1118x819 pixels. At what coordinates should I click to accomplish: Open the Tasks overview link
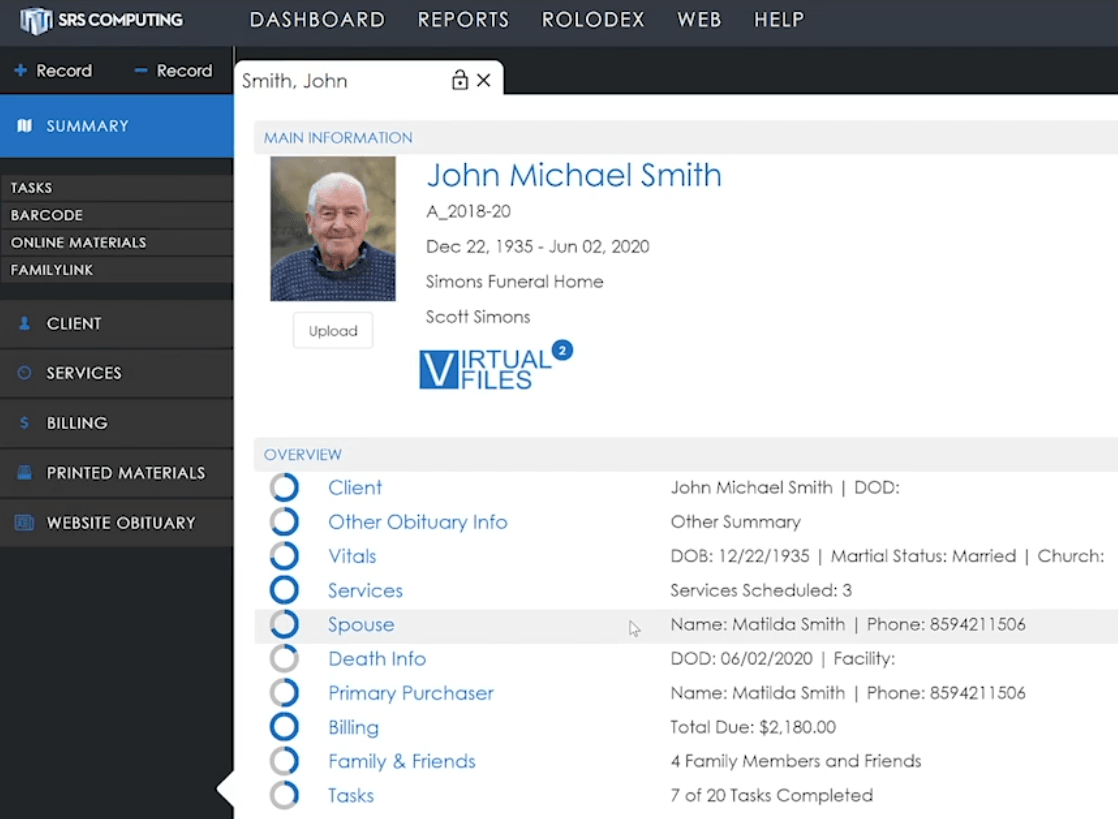click(x=351, y=795)
